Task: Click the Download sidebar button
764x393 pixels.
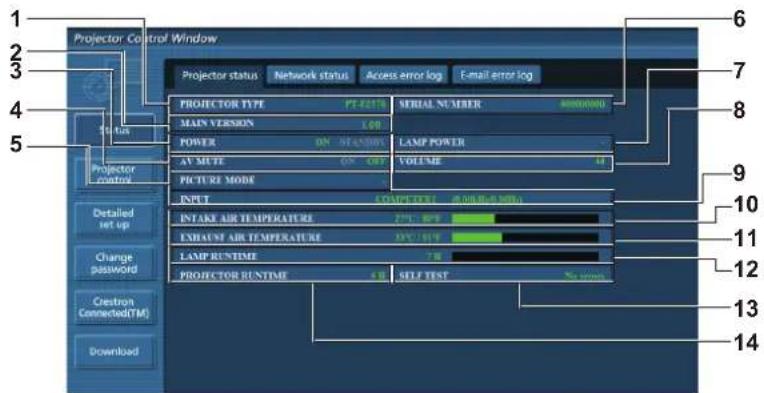Action: (x=115, y=351)
